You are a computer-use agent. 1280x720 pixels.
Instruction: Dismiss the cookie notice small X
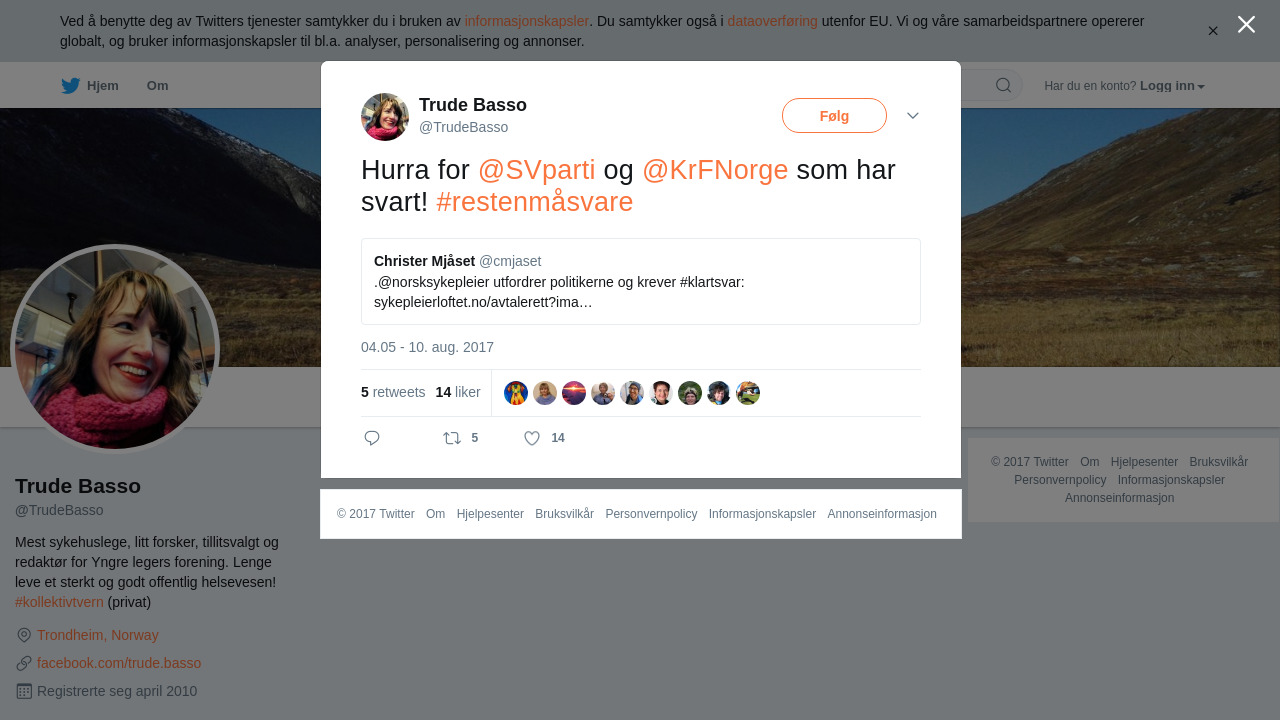(1213, 31)
